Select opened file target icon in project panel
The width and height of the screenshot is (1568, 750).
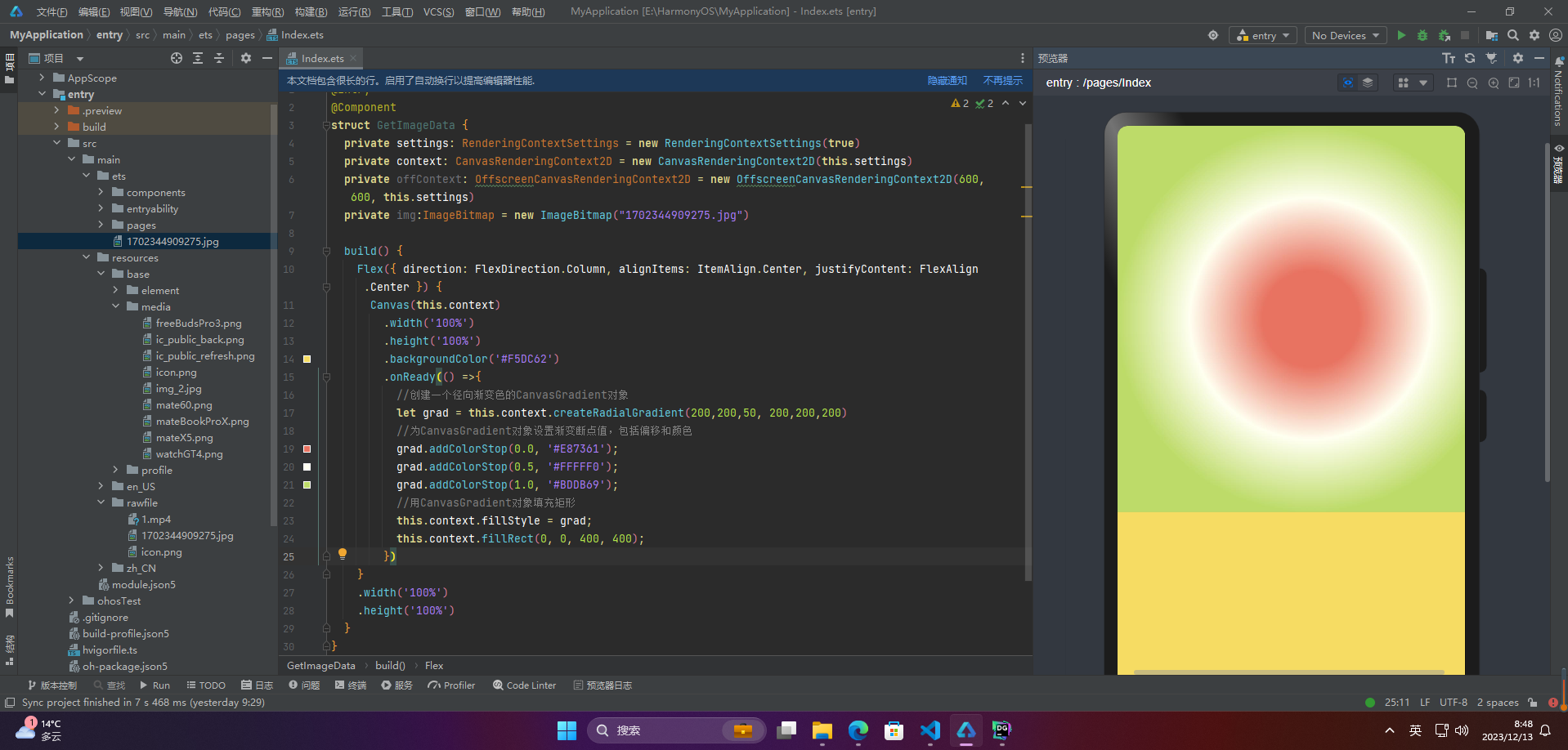(x=177, y=58)
